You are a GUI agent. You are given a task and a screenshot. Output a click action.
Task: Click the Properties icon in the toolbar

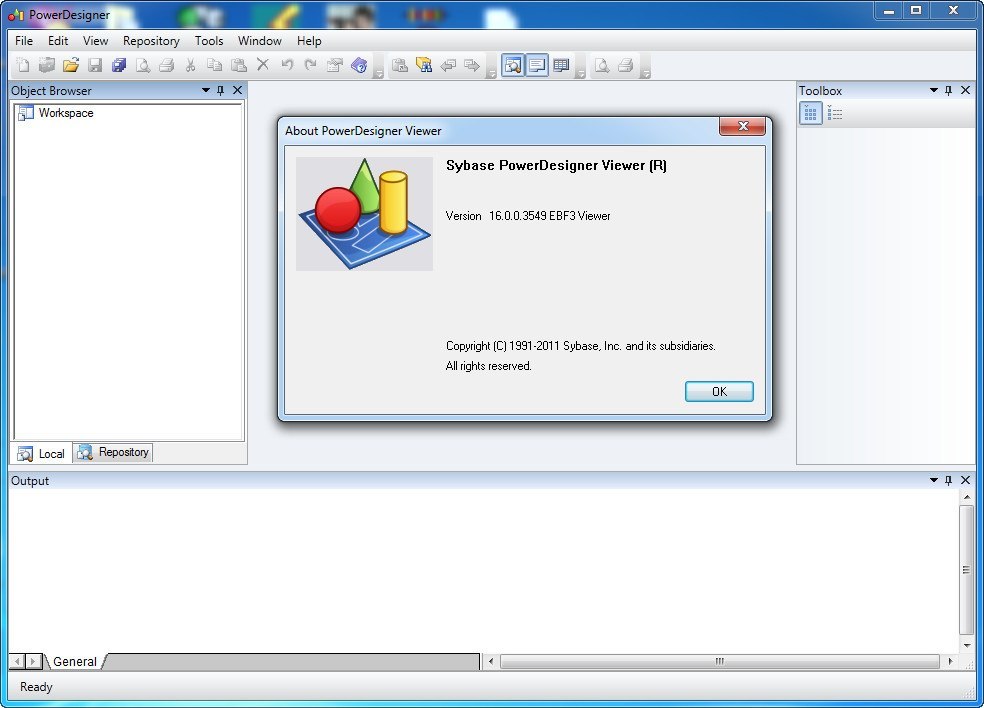point(335,66)
